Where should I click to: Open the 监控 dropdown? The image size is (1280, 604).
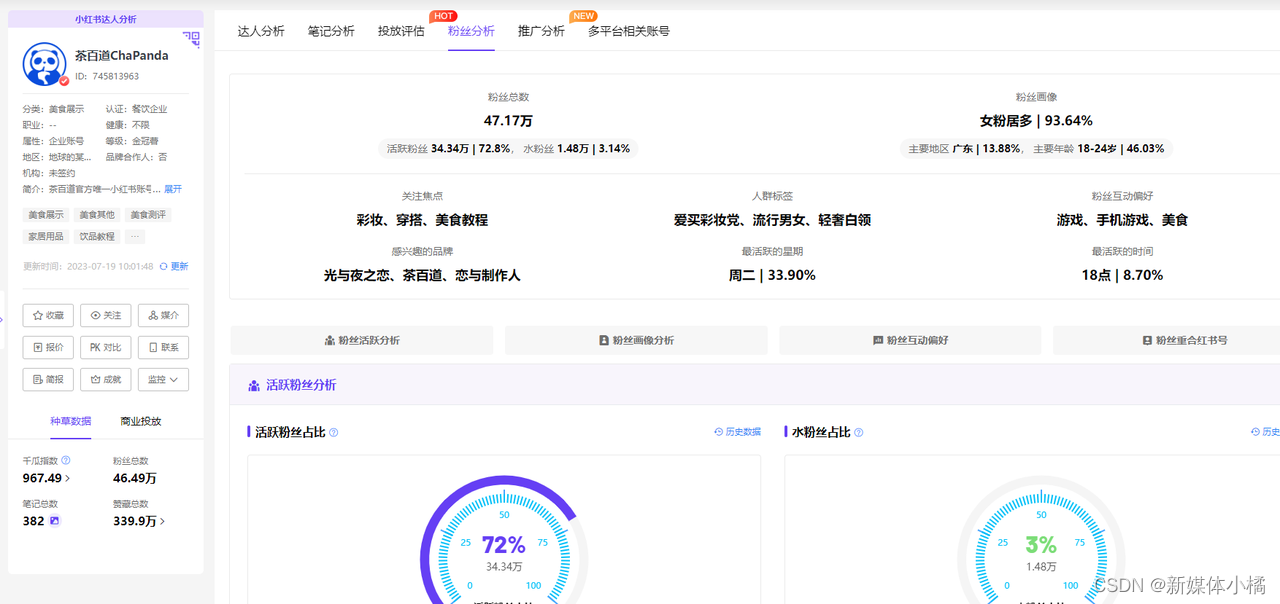tap(163, 379)
